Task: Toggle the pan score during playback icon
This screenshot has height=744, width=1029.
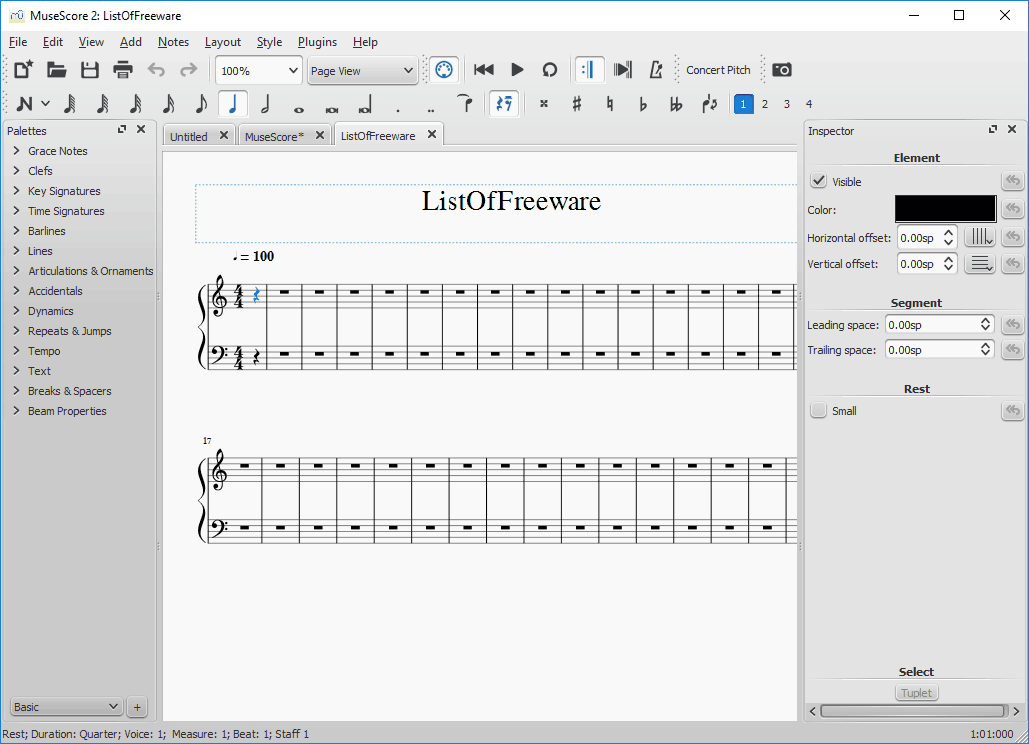Action: coord(622,70)
